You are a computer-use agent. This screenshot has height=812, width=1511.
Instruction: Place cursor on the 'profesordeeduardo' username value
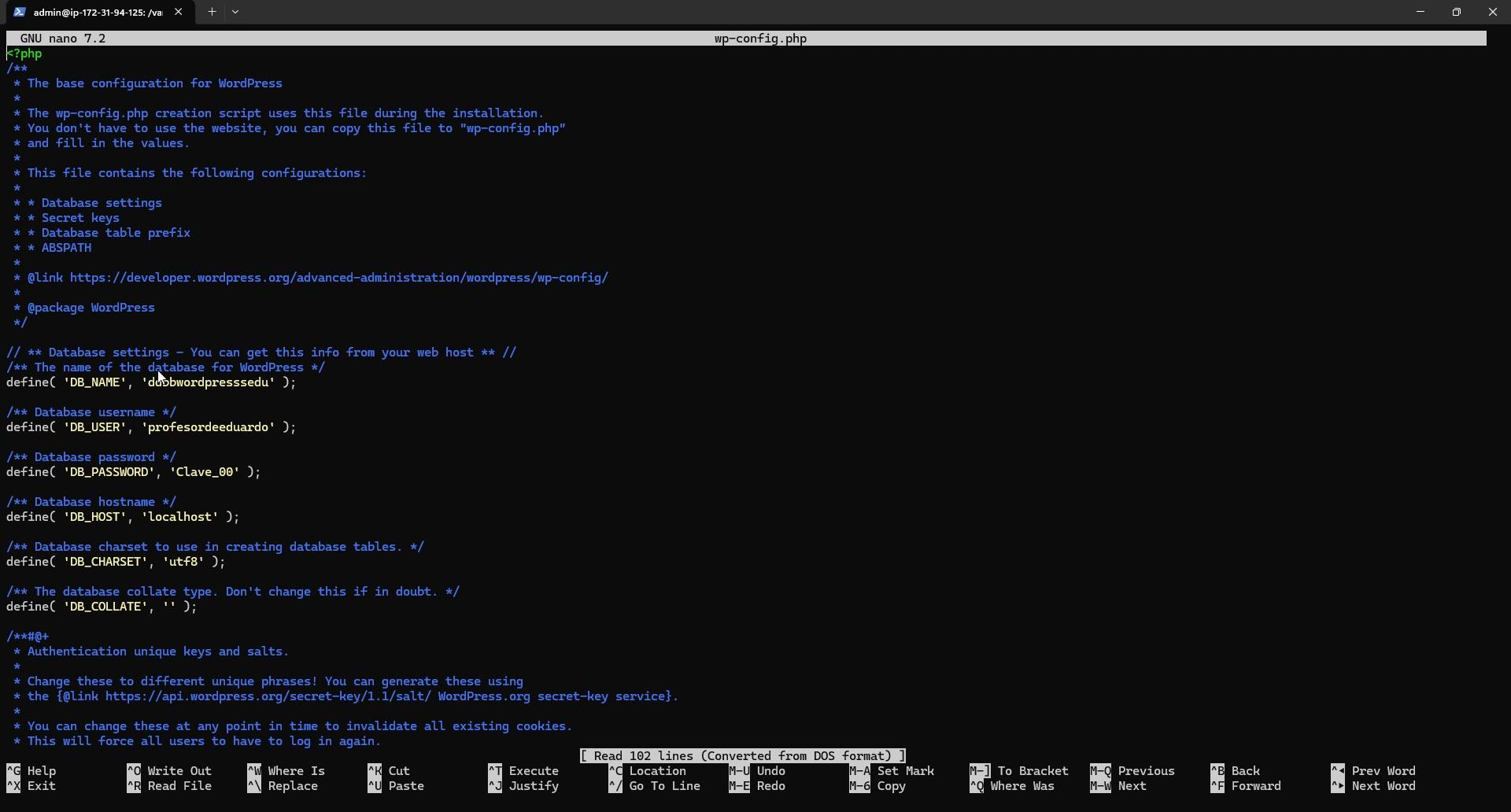[209, 427]
